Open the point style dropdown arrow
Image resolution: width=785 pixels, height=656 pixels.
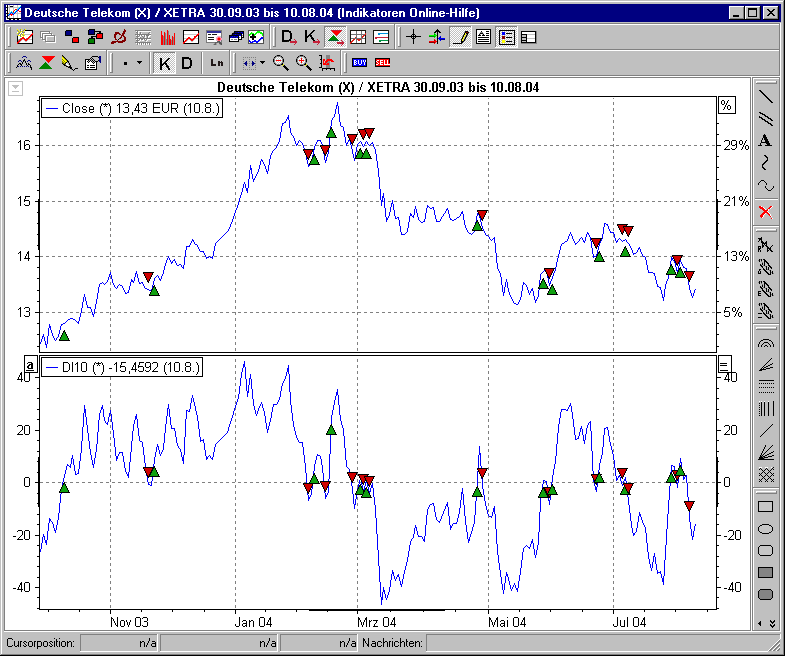point(139,62)
